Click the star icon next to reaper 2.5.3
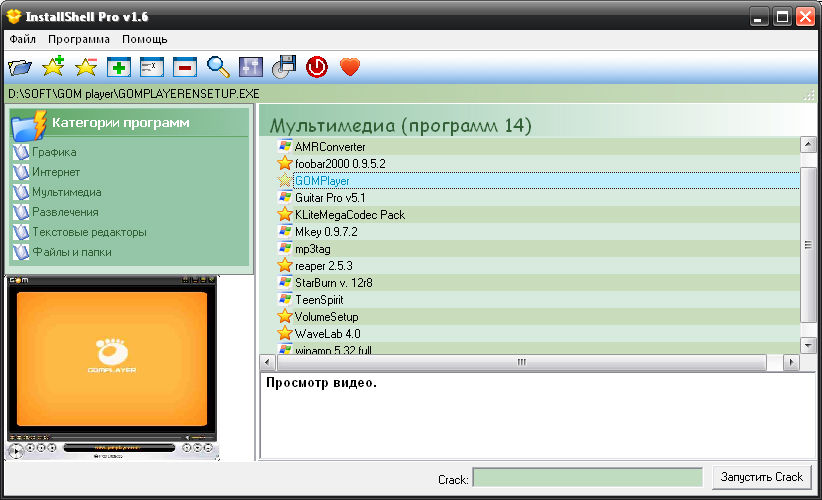 point(285,265)
